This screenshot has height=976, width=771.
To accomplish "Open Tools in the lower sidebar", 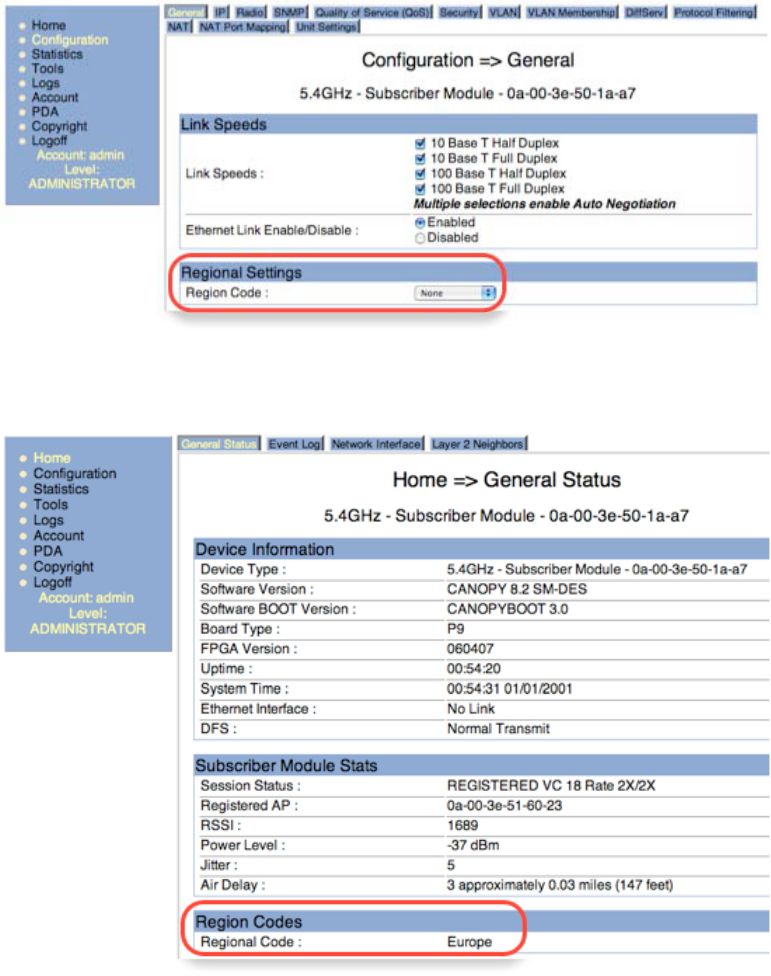I will (x=50, y=505).
